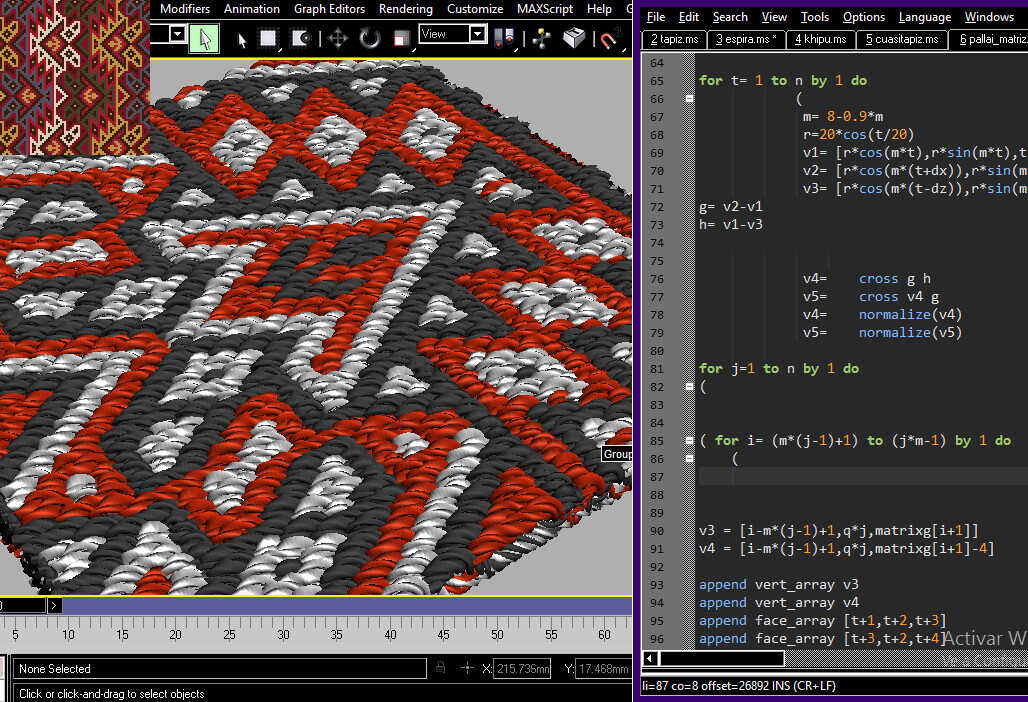Open the editor View menu
The image size is (1028, 702).
774,17
